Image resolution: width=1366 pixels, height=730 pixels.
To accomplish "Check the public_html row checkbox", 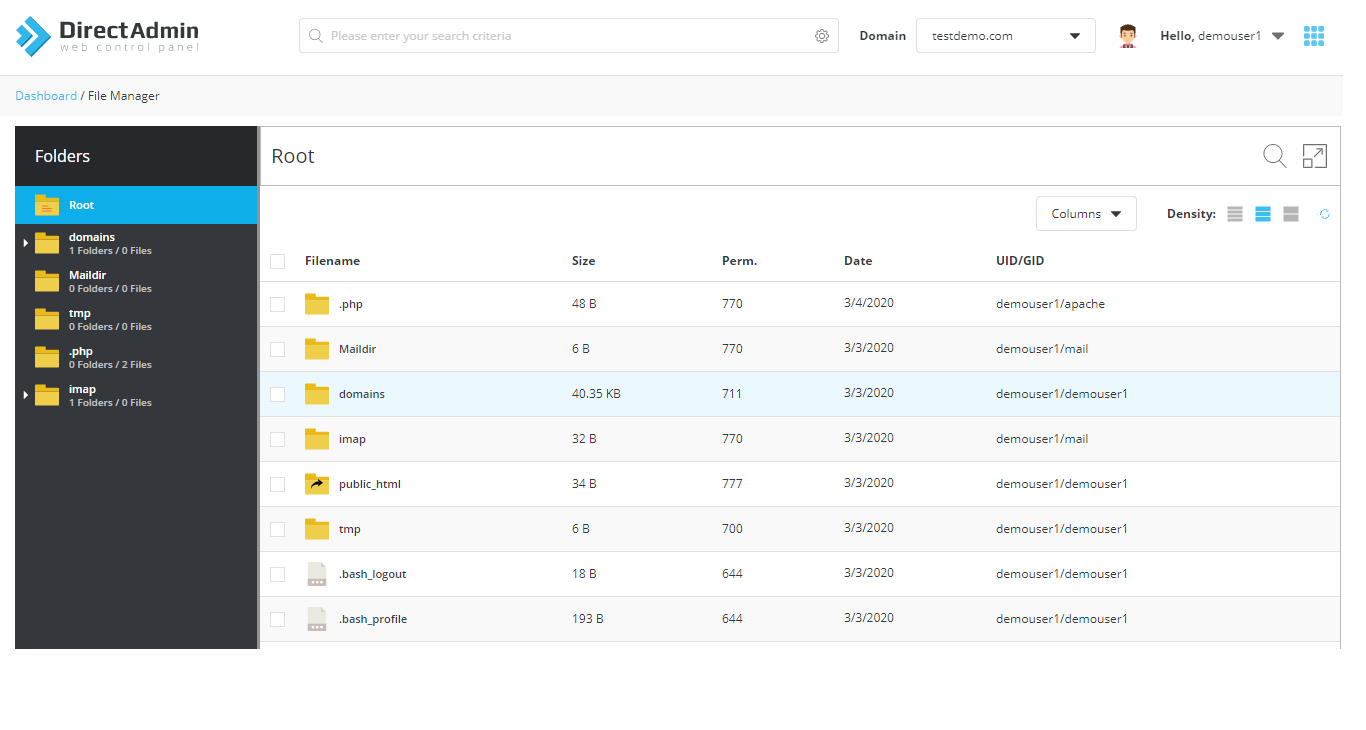I will click(278, 484).
